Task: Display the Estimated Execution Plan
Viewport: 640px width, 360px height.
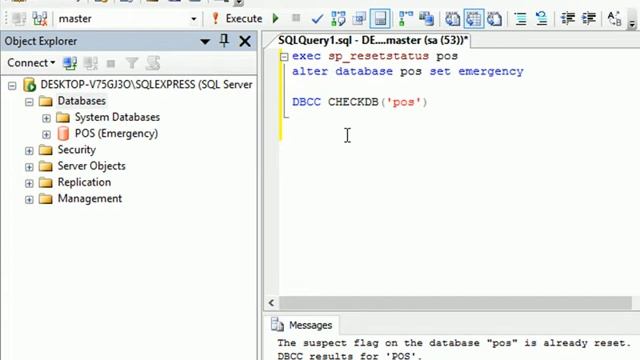Action: coord(338,19)
